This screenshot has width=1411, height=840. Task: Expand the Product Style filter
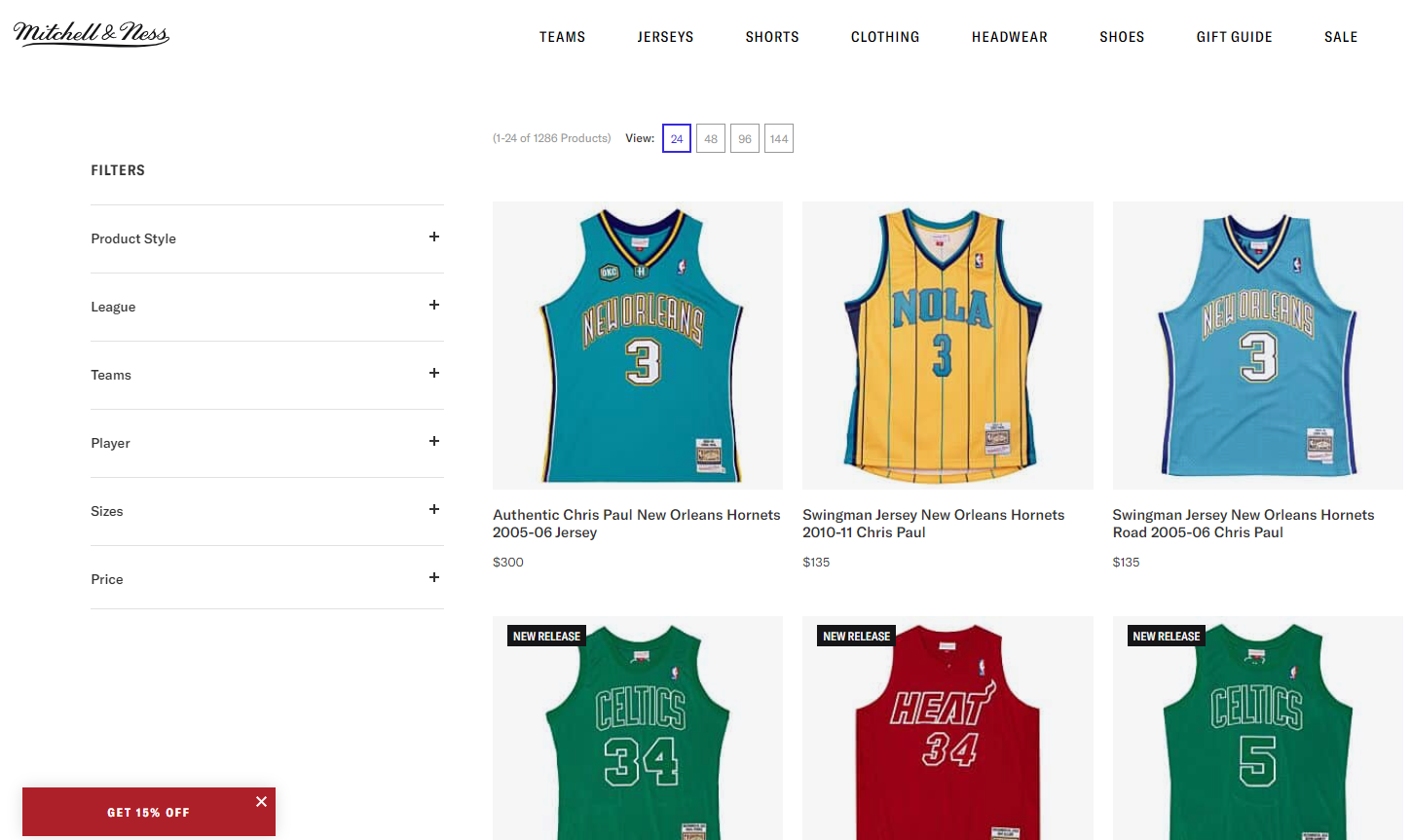tap(434, 237)
